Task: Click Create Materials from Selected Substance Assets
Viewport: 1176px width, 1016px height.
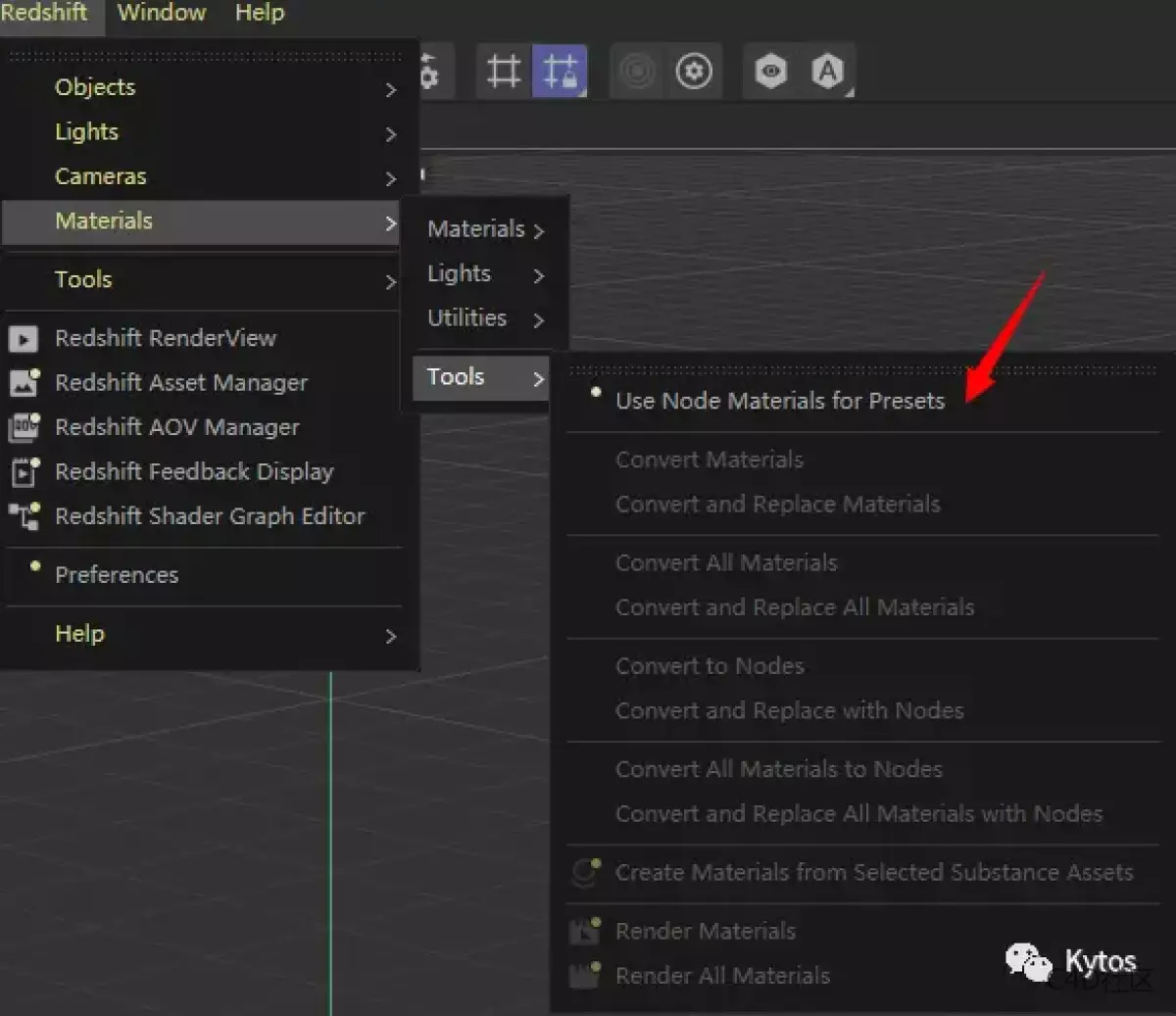Action: pyautogui.click(x=873, y=872)
